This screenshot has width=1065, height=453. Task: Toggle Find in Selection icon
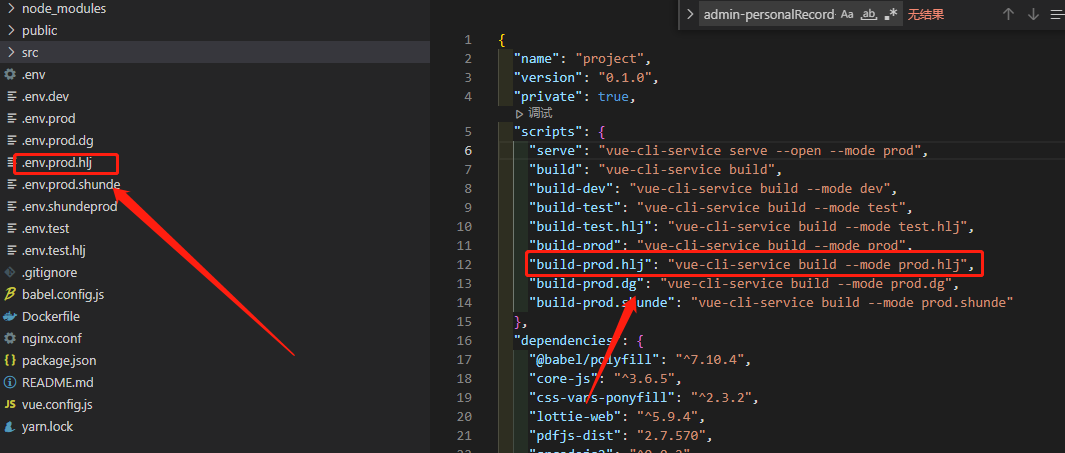(x=1056, y=14)
